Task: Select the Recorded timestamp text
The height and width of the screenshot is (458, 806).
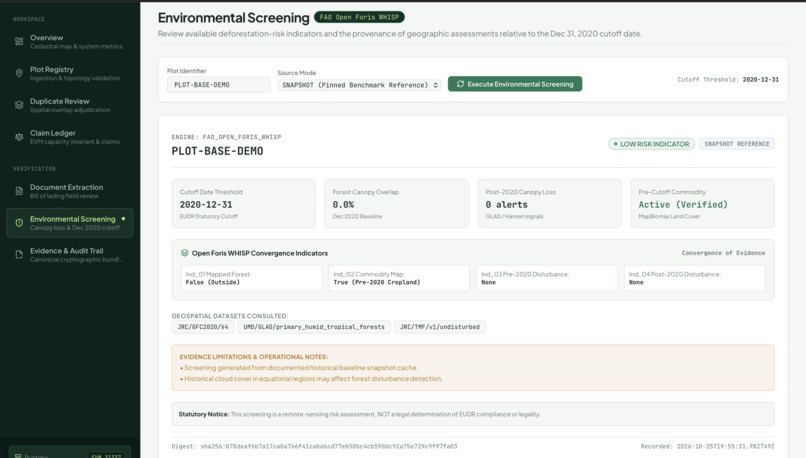Action: 707,446
